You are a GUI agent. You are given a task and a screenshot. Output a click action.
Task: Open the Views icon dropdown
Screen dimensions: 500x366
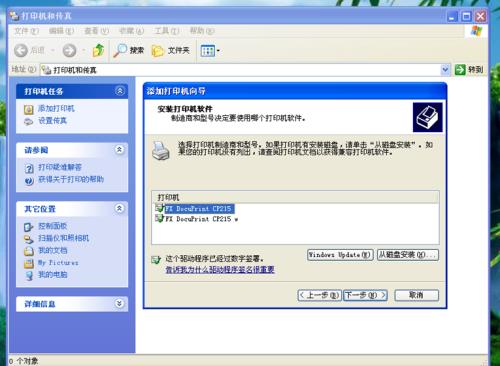(210, 51)
